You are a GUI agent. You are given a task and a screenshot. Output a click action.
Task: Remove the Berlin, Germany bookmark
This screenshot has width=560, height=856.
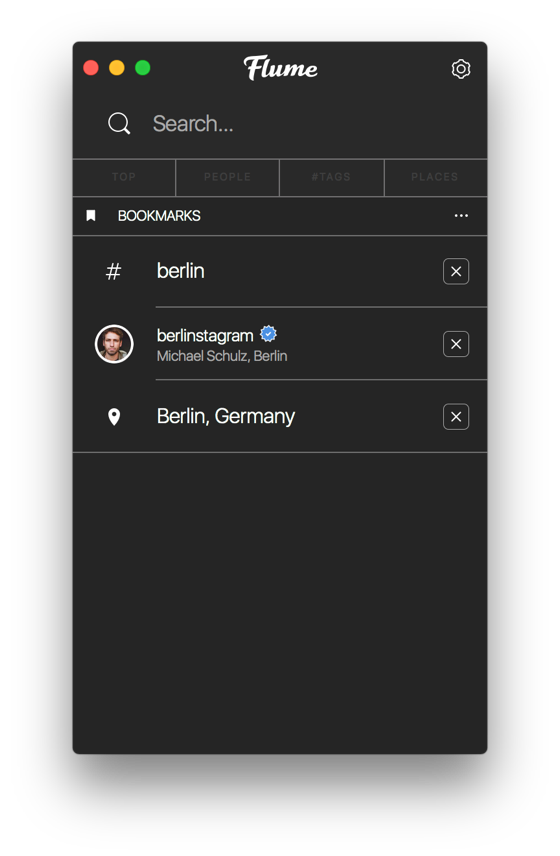(456, 417)
